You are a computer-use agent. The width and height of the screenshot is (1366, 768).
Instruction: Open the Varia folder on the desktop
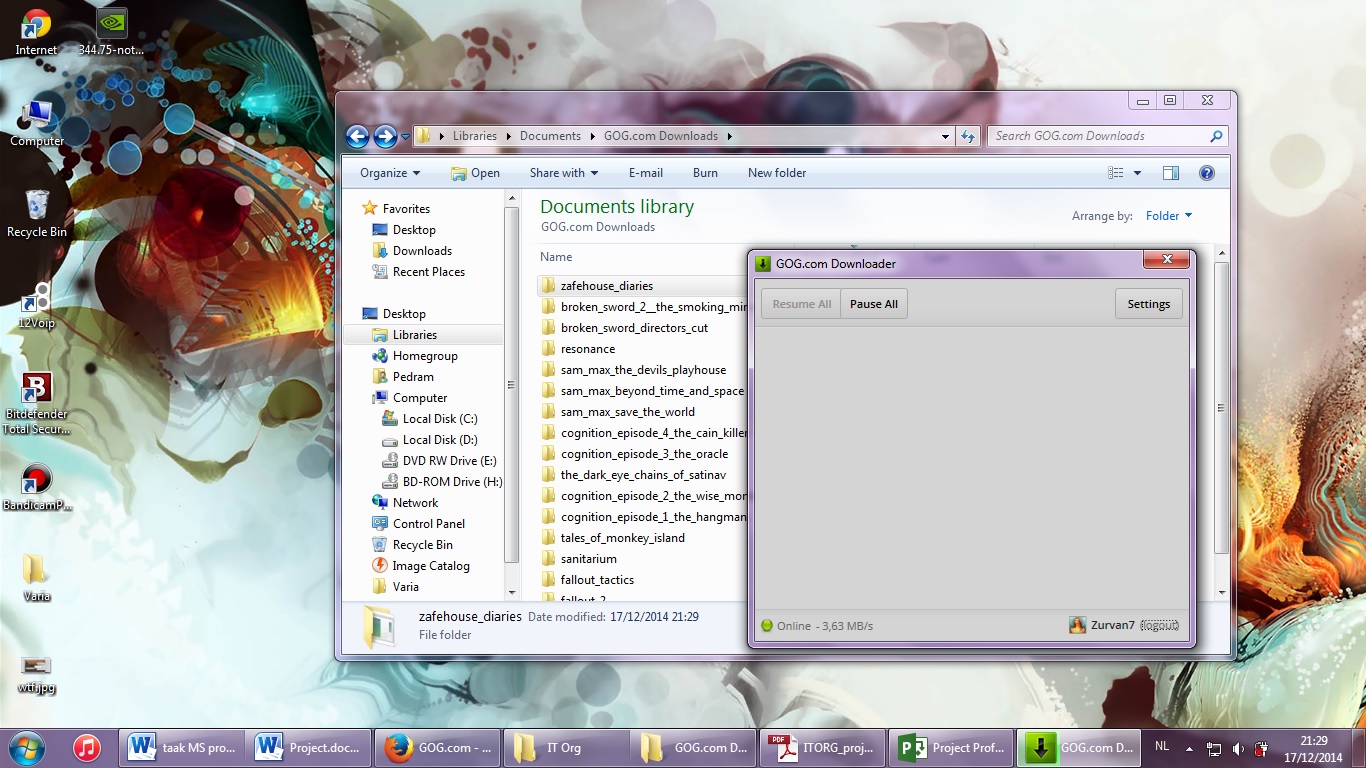point(37,578)
